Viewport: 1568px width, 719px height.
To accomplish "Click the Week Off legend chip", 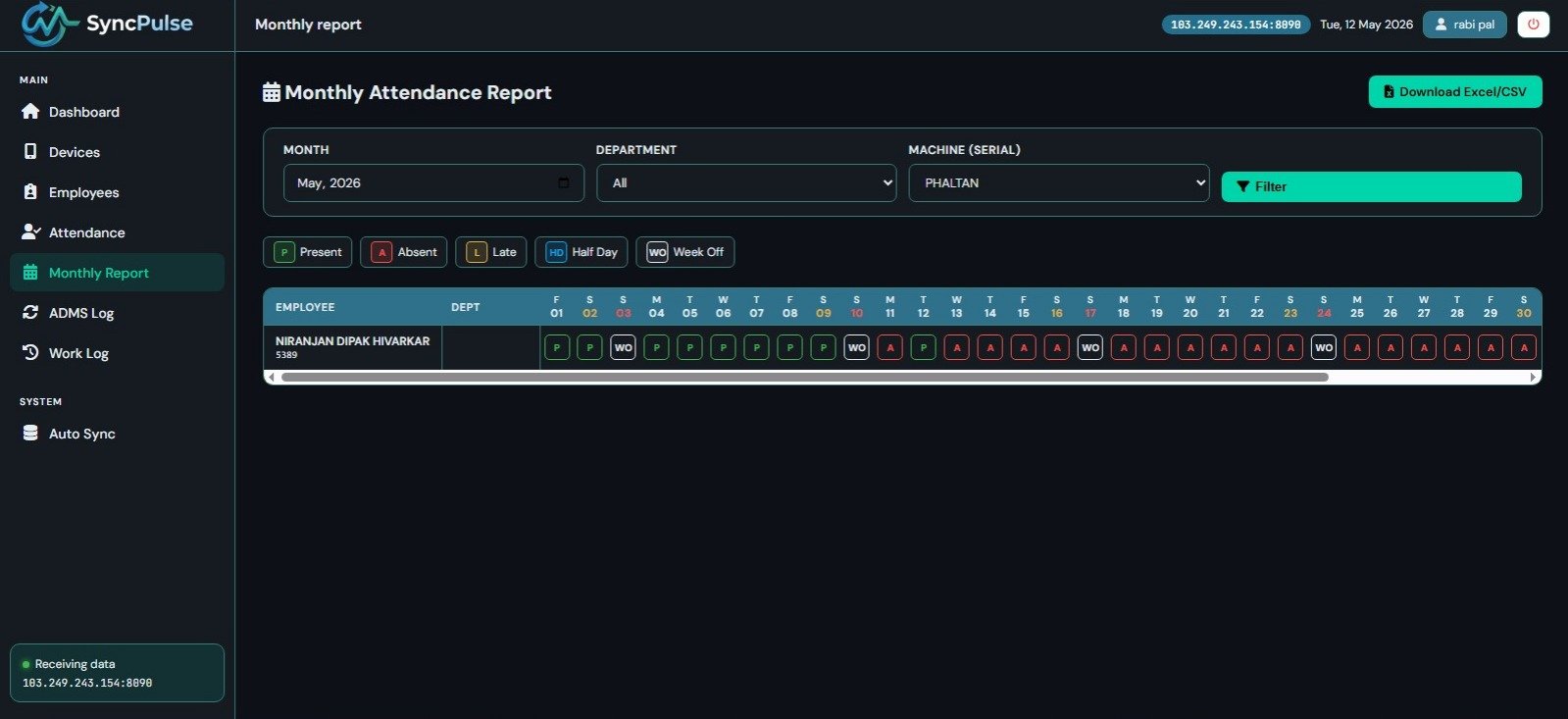I will coord(684,252).
